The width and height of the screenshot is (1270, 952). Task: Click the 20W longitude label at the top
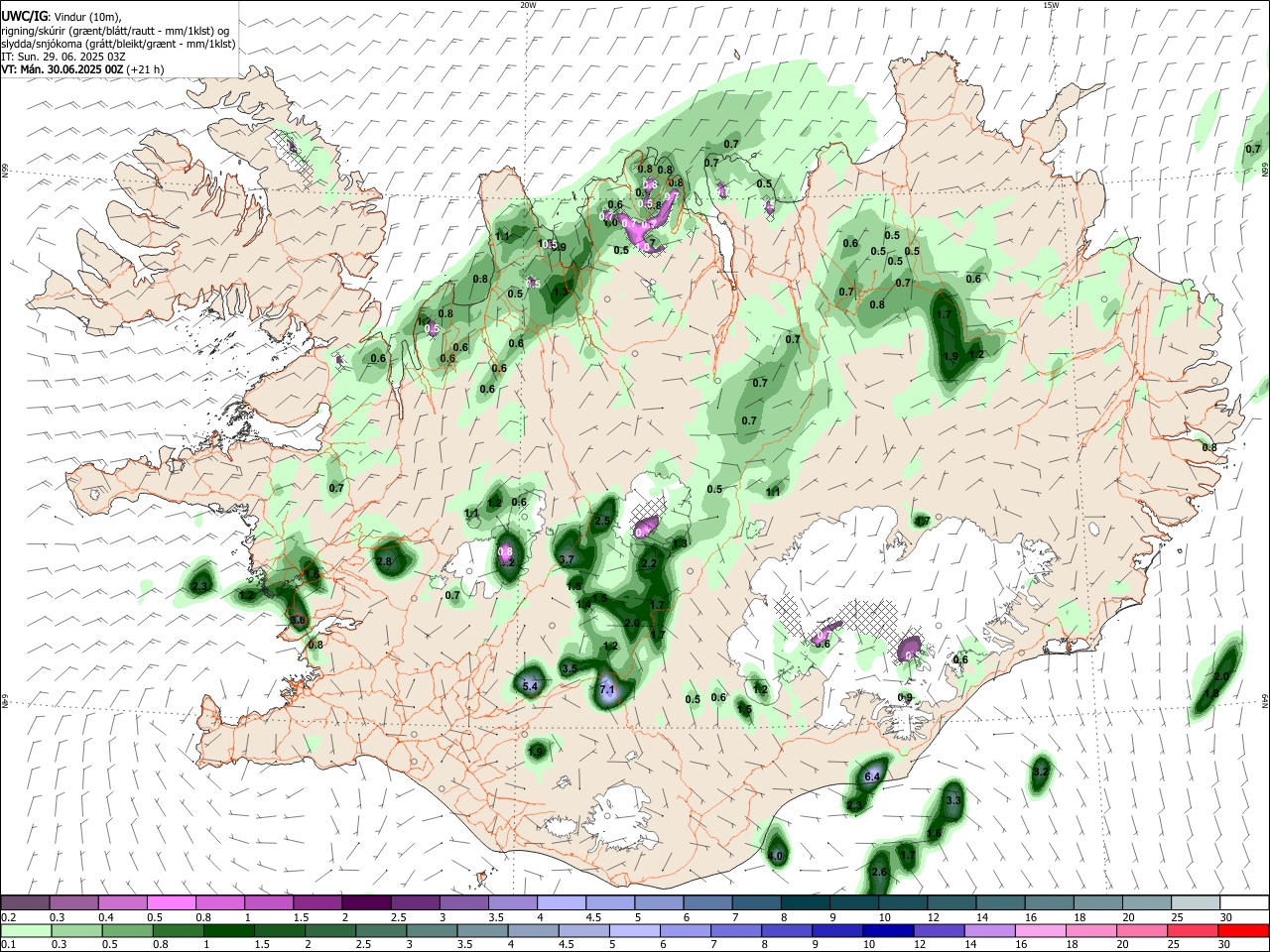pyautogui.click(x=528, y=5)
